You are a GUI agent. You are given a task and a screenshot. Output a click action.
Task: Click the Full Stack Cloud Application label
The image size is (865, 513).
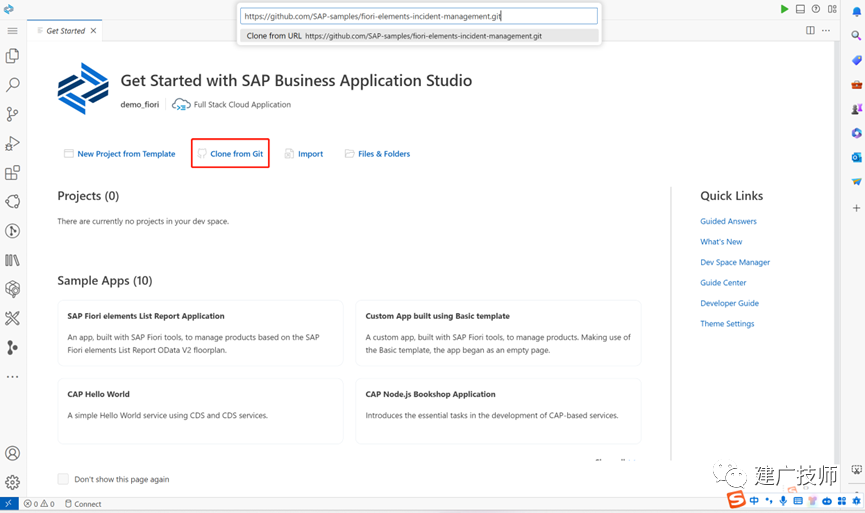pyautogui.click(x=242, y=104)
